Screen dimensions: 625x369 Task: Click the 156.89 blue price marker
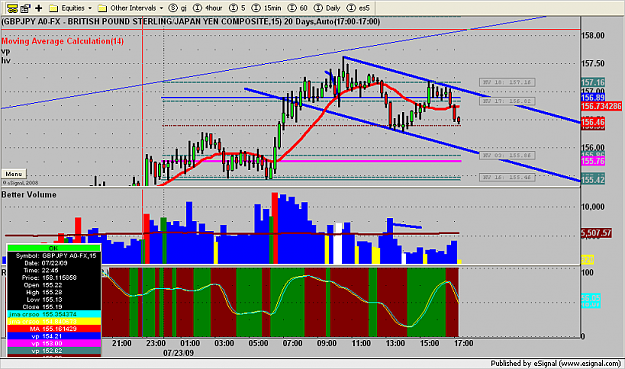[x=593, y=98]
